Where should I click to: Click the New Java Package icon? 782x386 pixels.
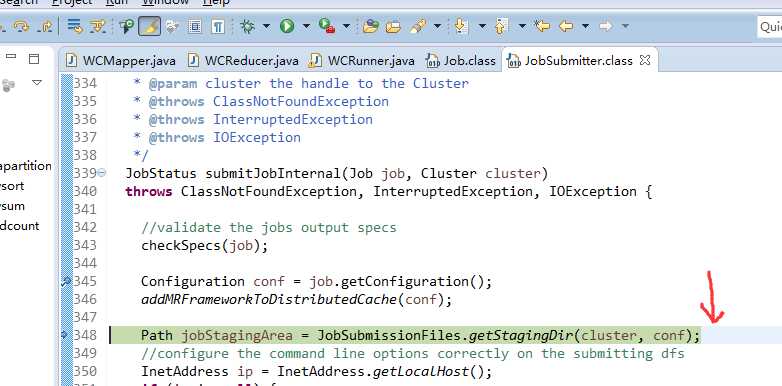370,26
